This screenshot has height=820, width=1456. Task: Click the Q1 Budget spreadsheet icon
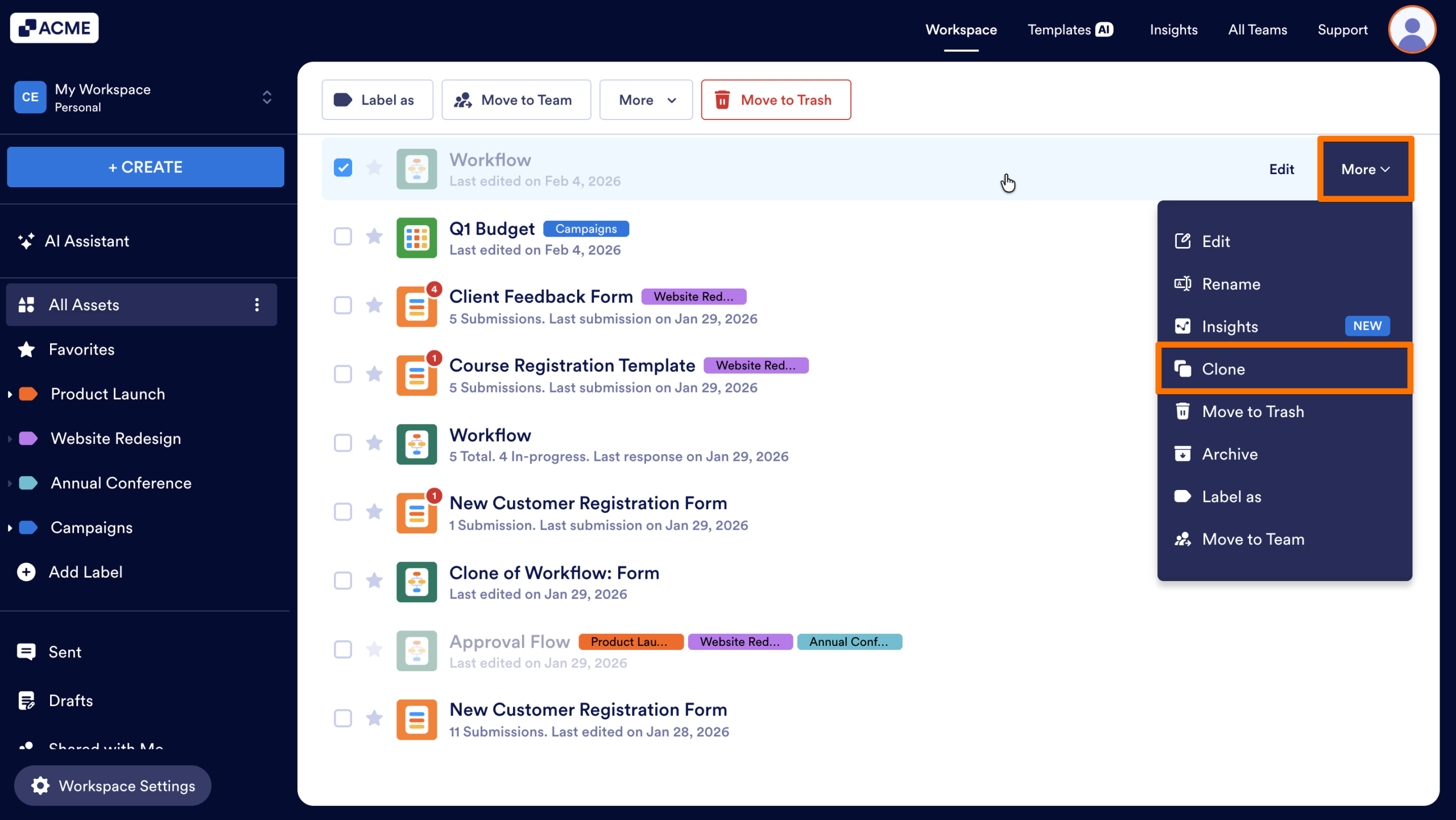click(416, 238)
